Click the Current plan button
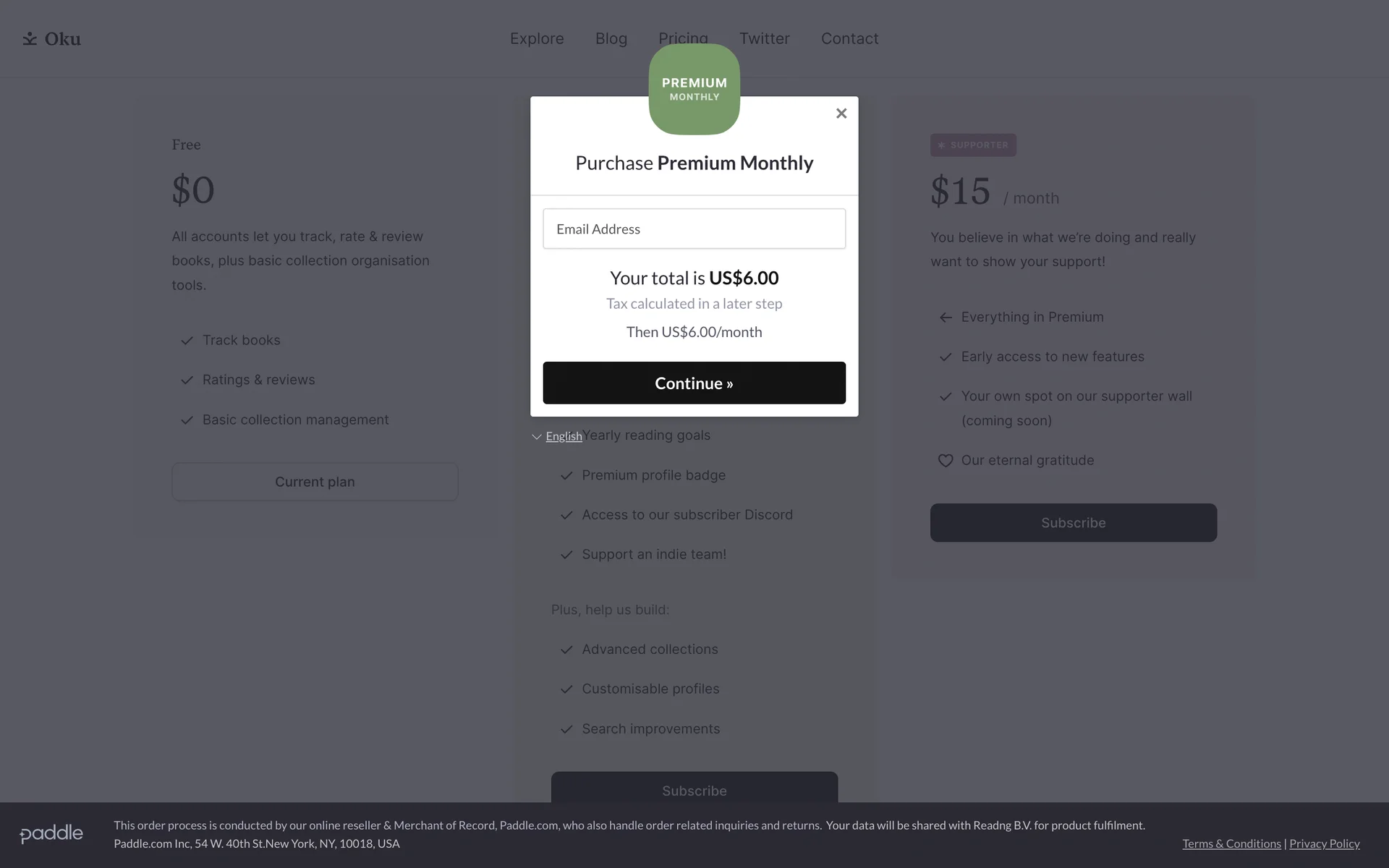The width and height of the screenshot is (1389, 868). tap(315, 482)
